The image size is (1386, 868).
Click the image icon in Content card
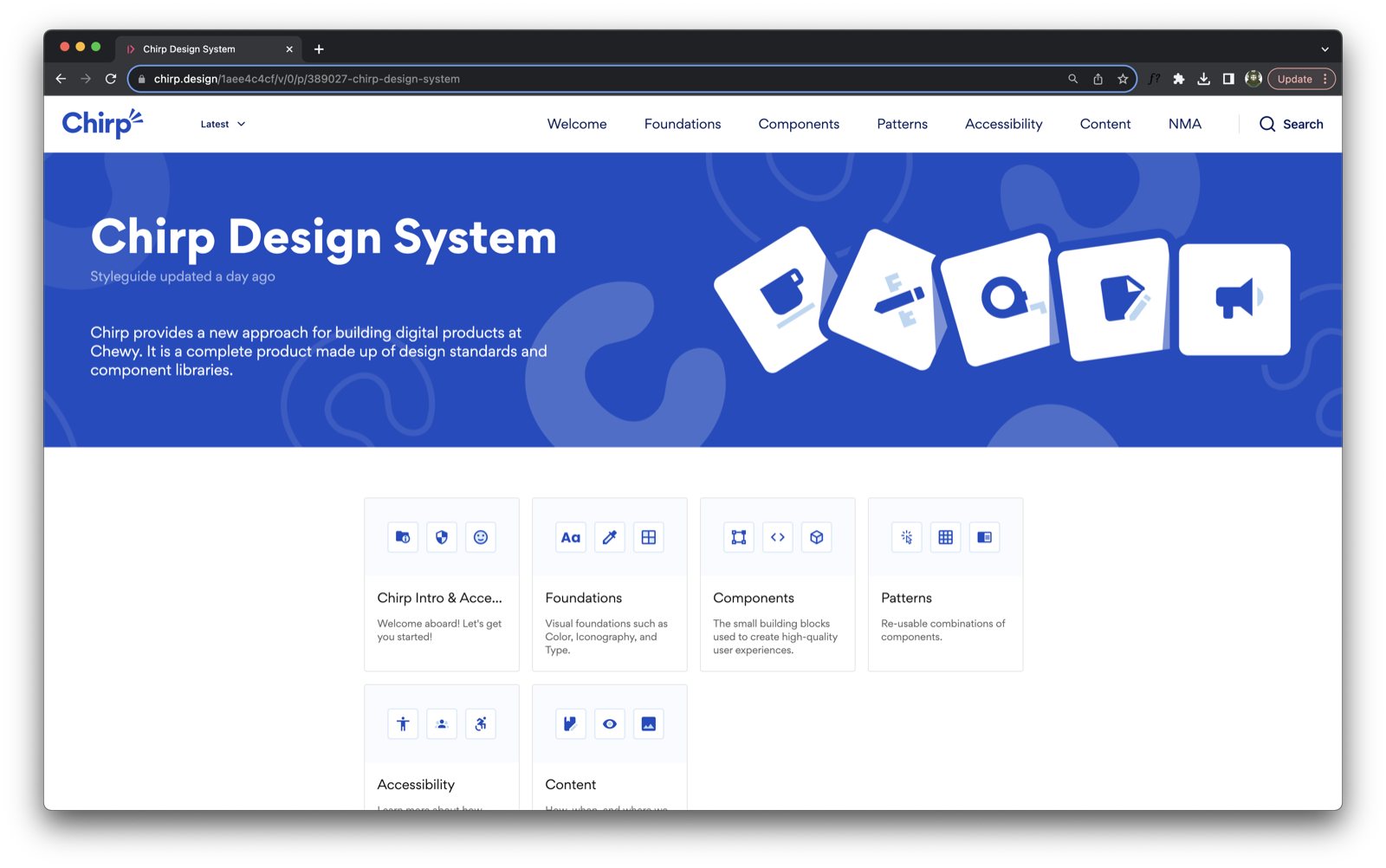(649, 724)
